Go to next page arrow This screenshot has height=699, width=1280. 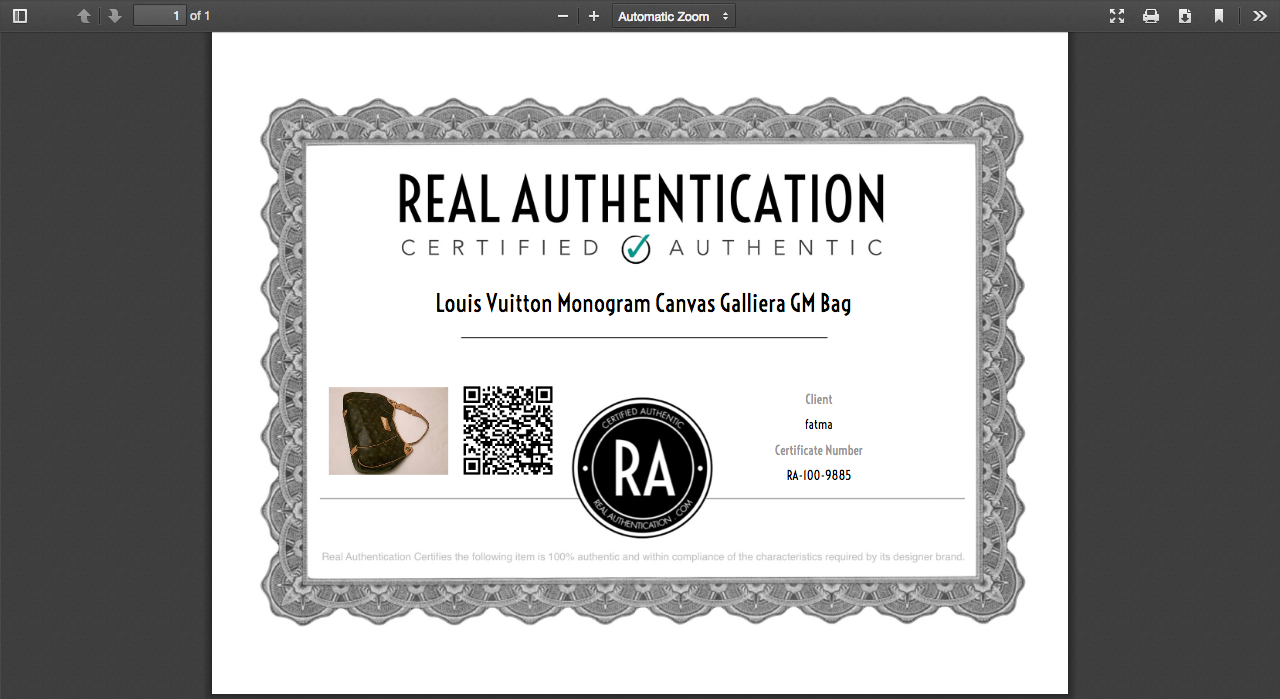(115, 16)
